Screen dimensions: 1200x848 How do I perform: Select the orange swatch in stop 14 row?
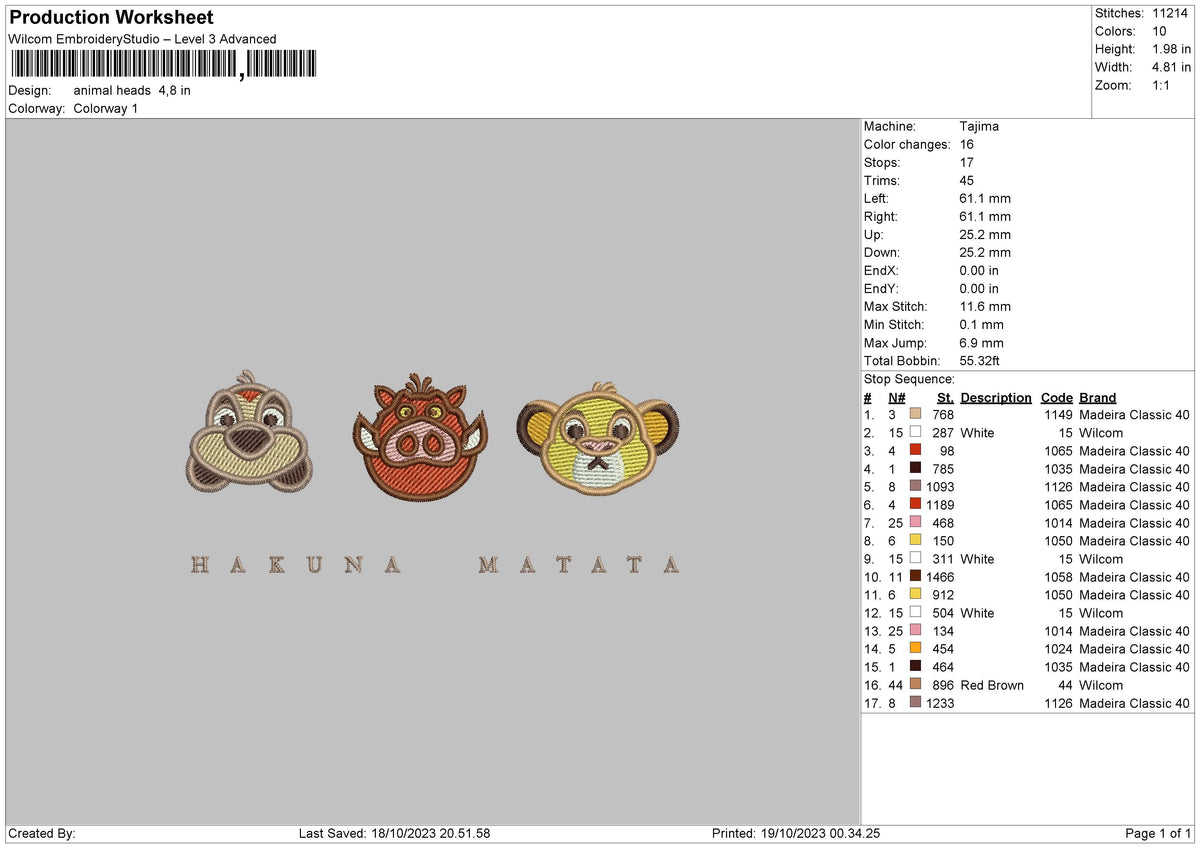(x=915, y=649)
